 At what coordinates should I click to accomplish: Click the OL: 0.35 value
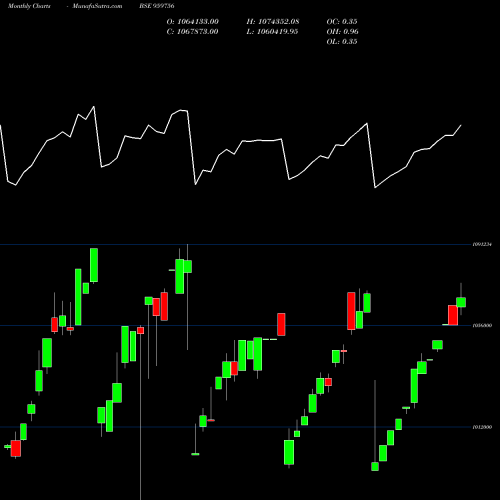(x=342, y=42)
